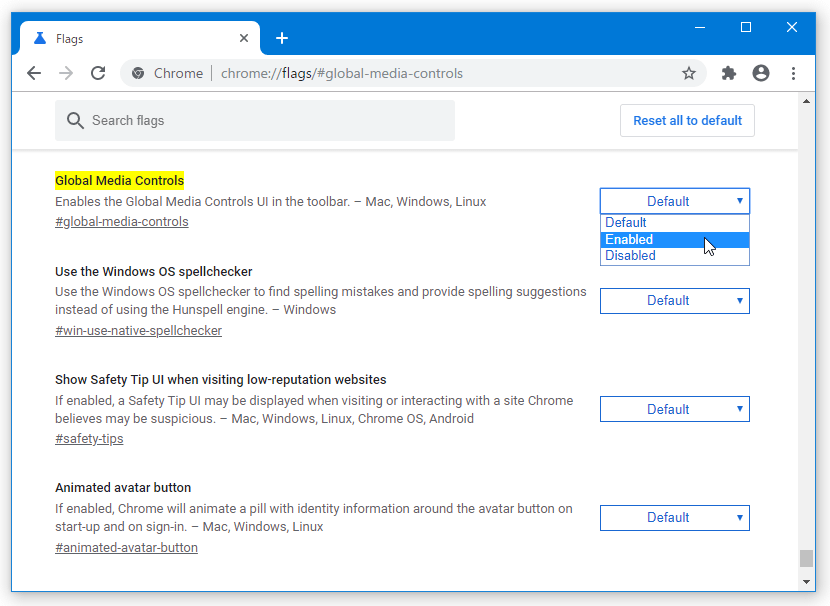This screenshot has width=830, height=606.
Task: Click the search magnifier icon
Action: coord(75,121)
